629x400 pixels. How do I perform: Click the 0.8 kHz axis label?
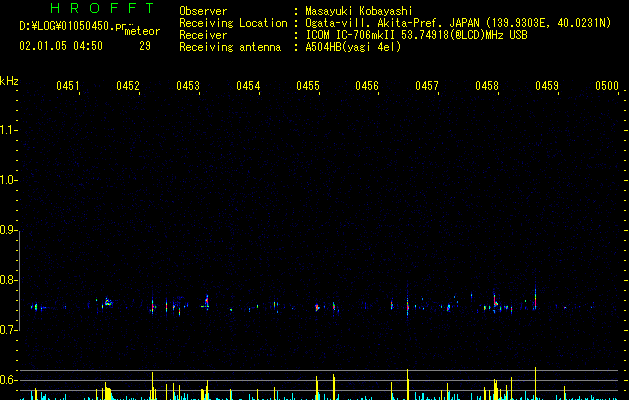click(x=8, y=280)
